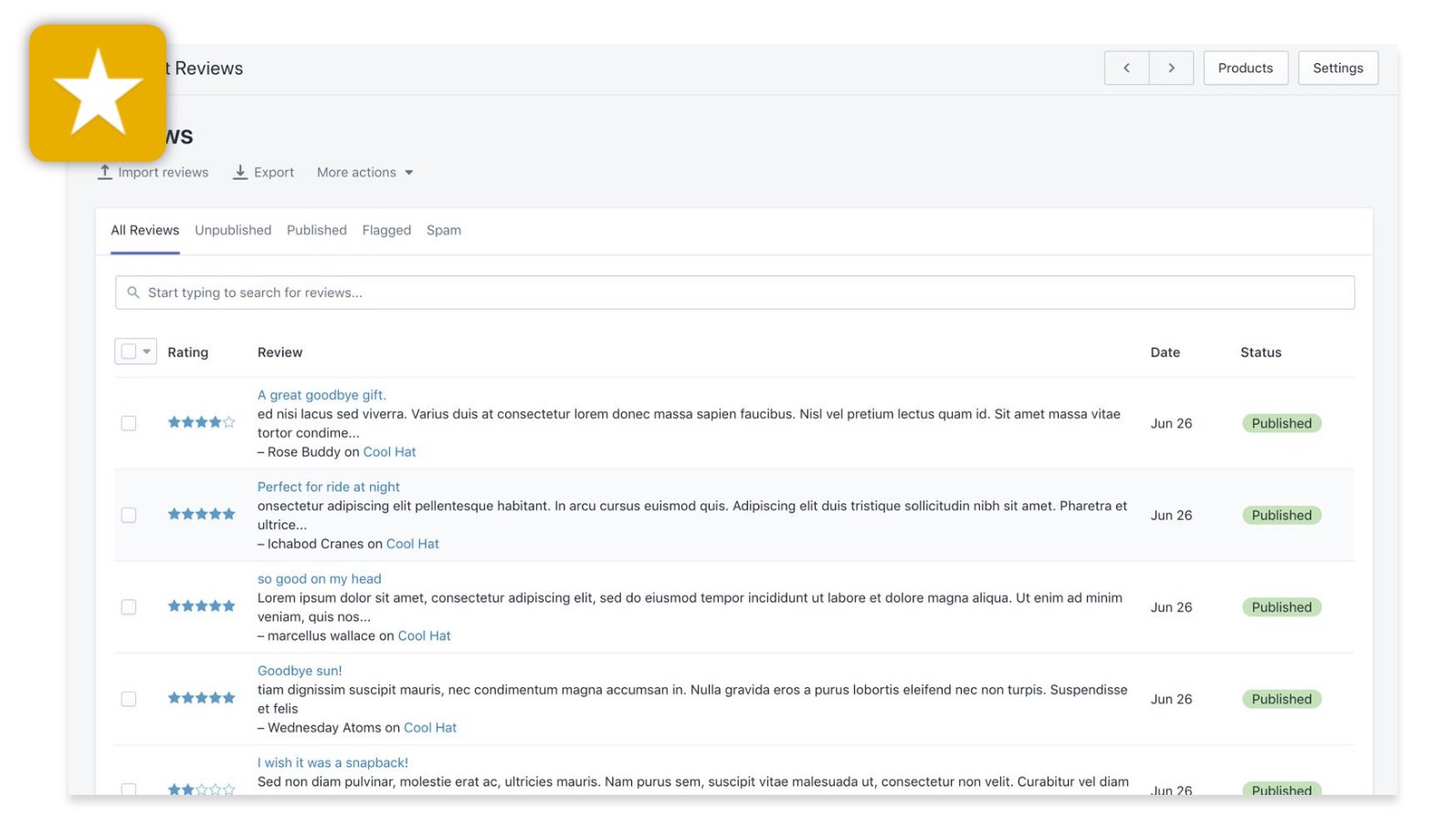Screen dimensions: 1456x825
Task: Click the Date column header
Action: tap(1166, 352)
